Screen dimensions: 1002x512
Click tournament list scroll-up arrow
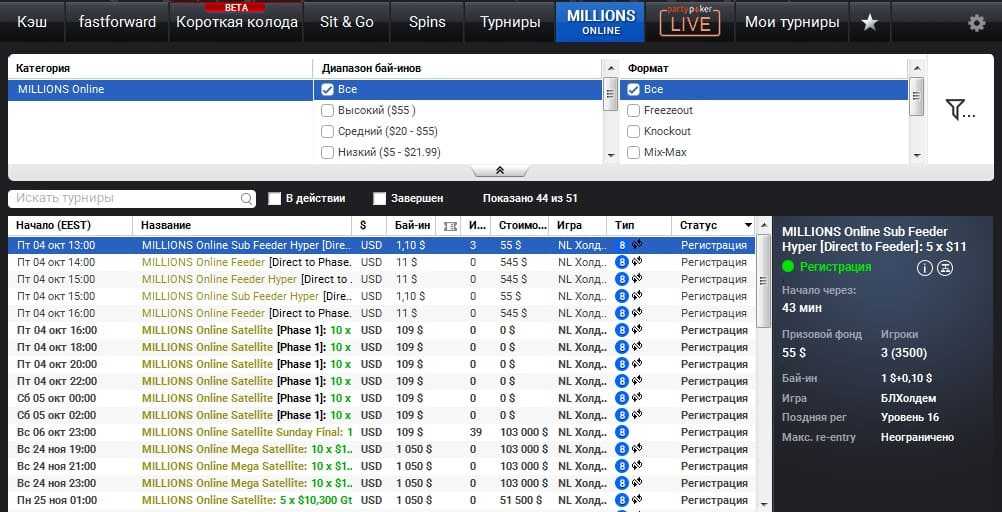(763, 226)
